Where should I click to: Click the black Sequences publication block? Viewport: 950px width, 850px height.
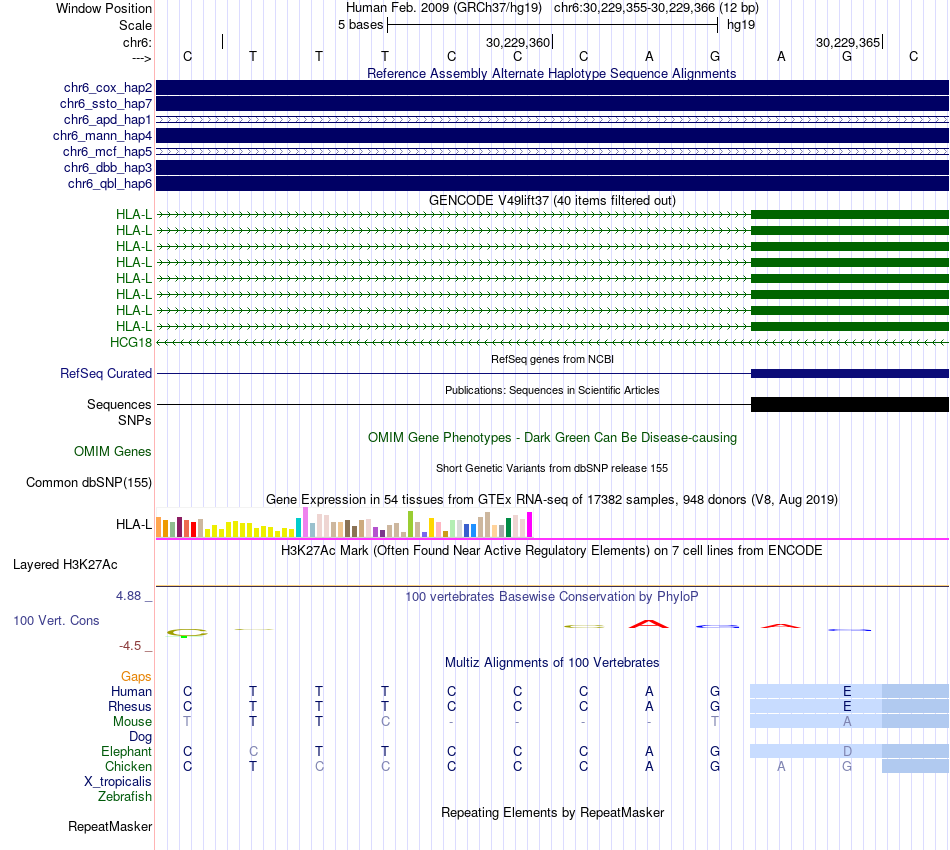coord(850,405)
